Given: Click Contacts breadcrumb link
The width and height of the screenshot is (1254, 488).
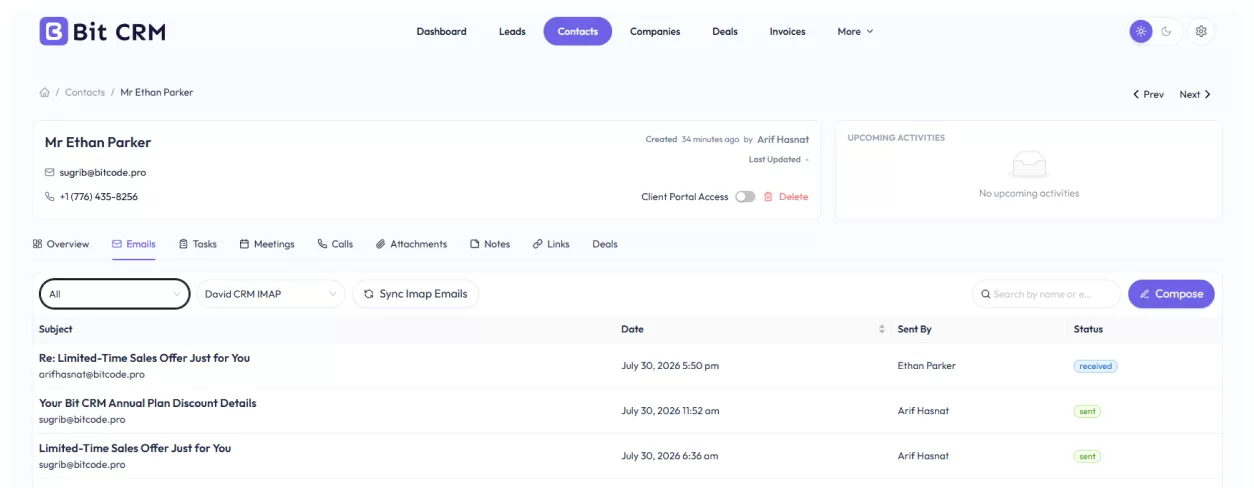Looking at the screenshot, I should (85, 92).
